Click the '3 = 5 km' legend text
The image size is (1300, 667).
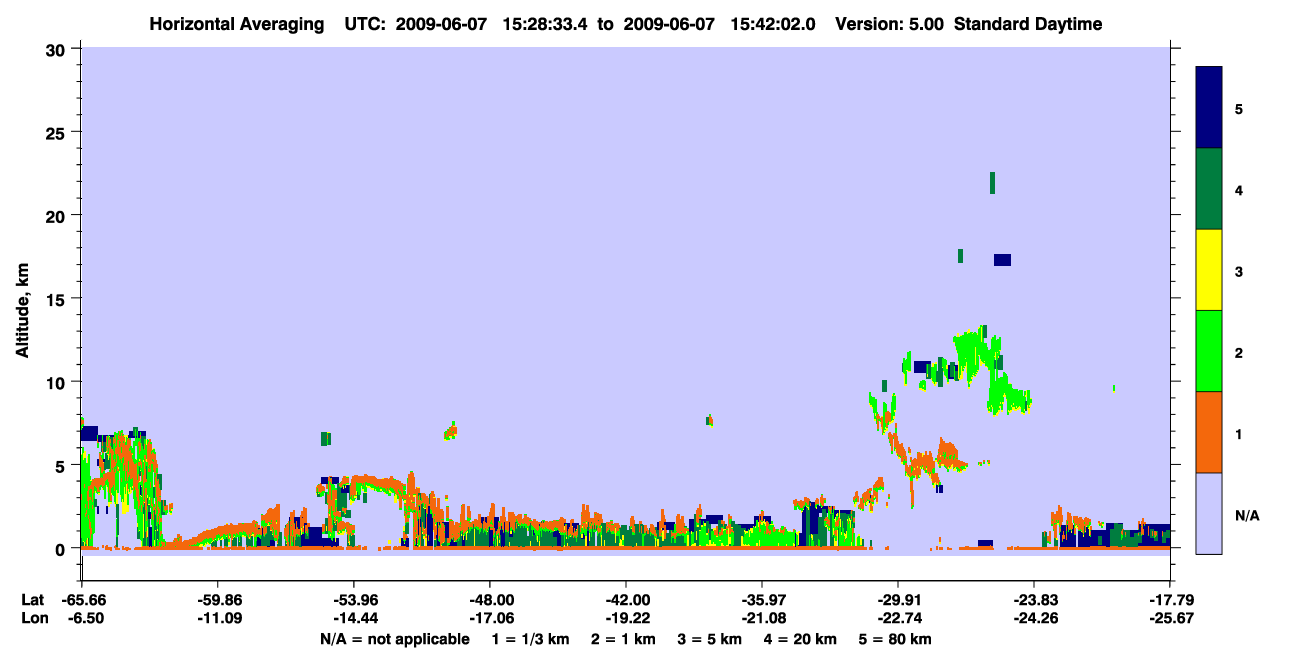[x=711, y=639]
